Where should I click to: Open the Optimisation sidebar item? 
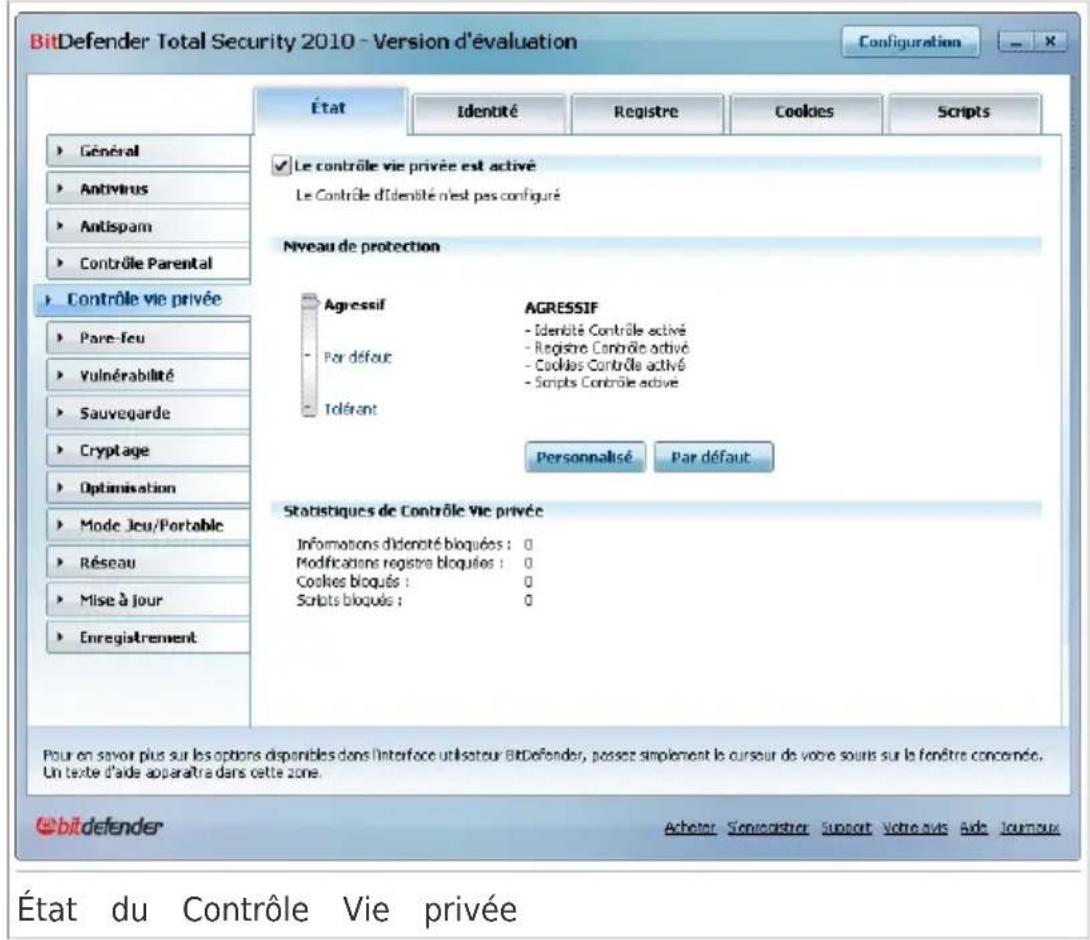click(x=148, y=488)
